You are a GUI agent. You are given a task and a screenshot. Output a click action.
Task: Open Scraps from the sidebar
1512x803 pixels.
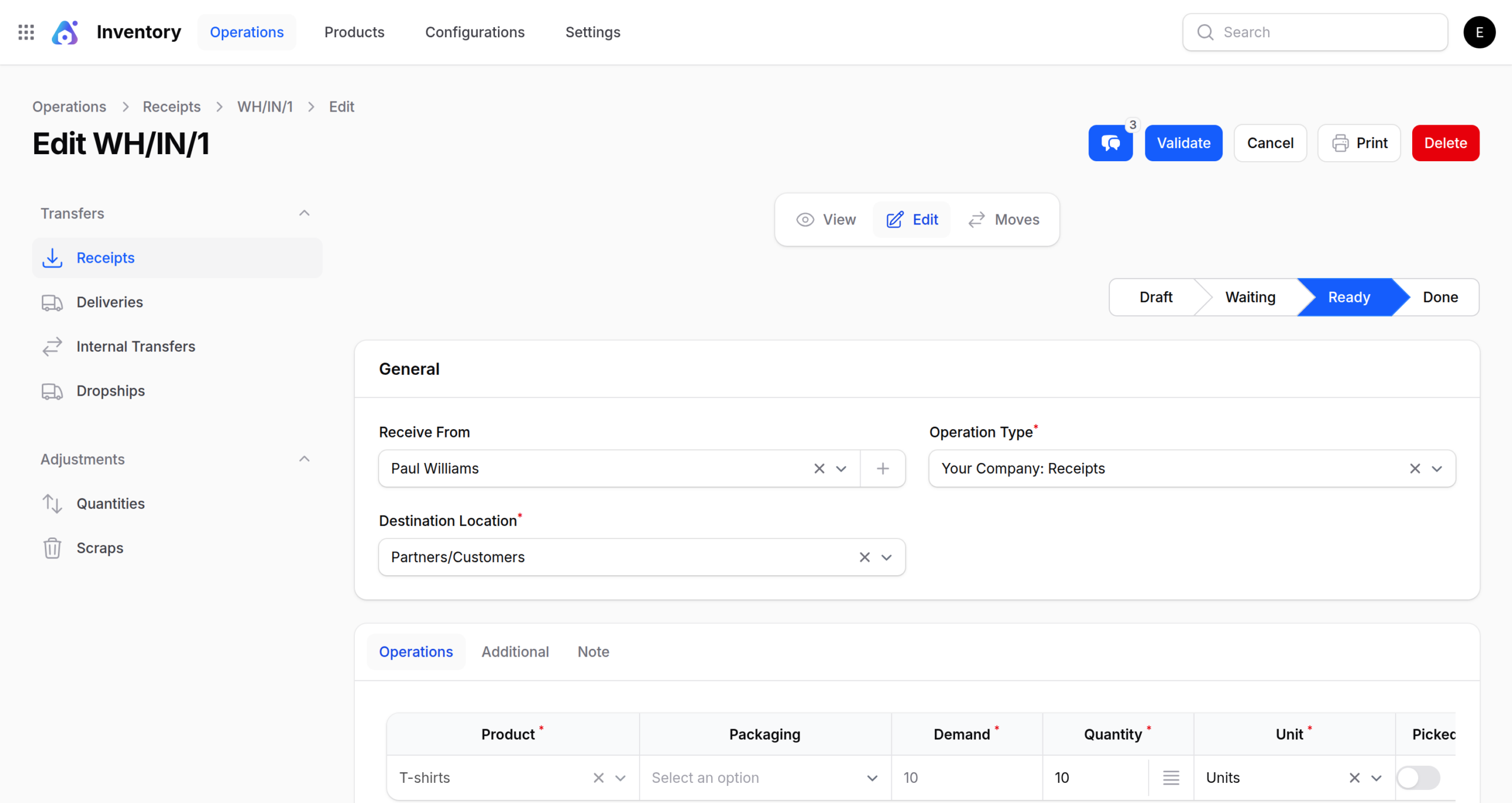pyautogui.click(x=100, y=548)
